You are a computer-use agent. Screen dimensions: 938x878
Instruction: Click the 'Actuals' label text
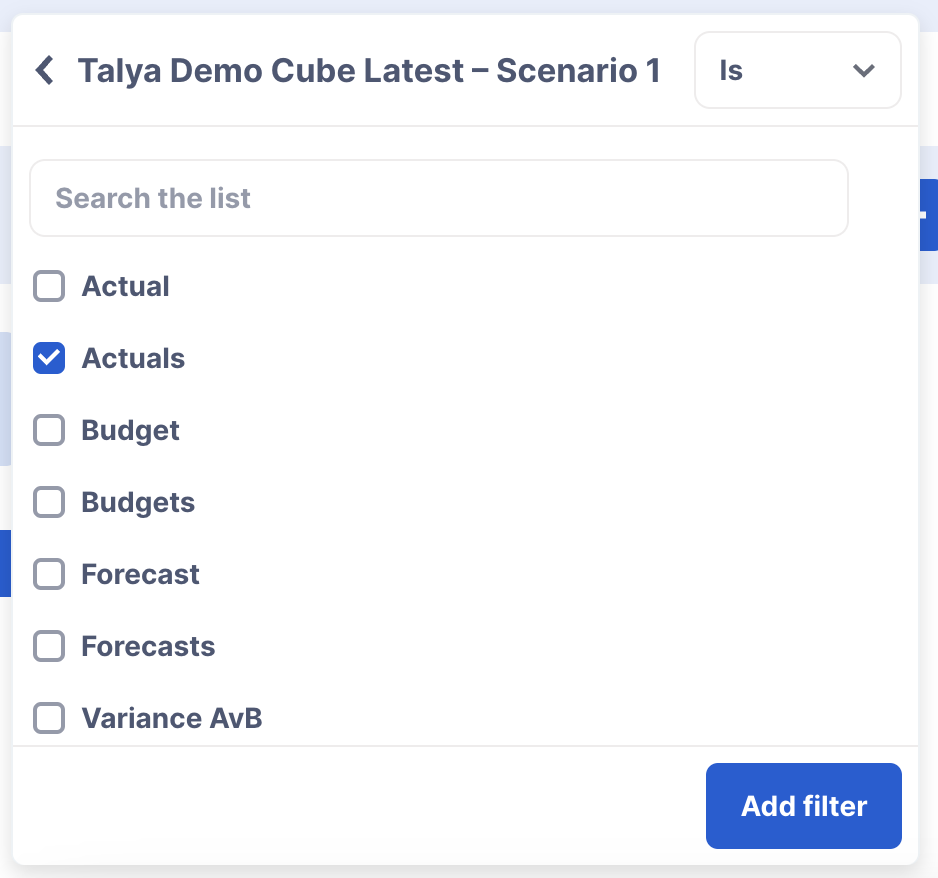click(x=133, y=358)
